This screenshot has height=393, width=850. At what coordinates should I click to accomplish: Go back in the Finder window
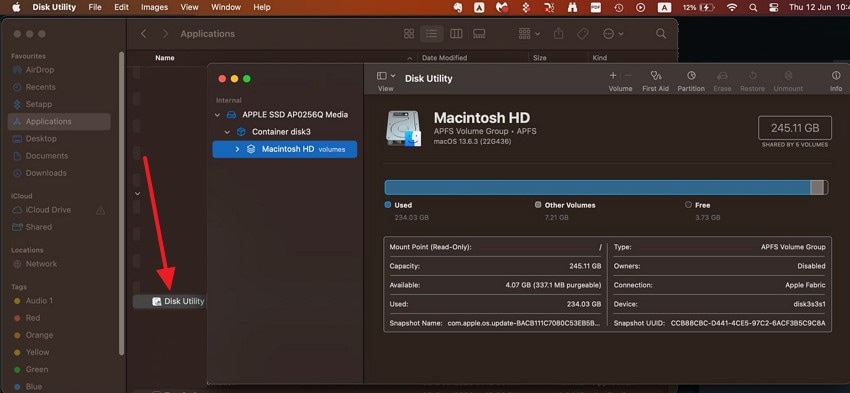pyautogui.click(x=144, y=34)
